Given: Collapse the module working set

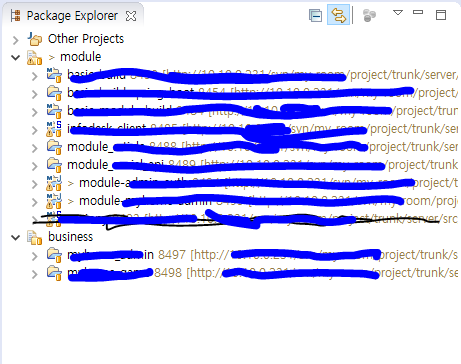Looking at the screenshot, I should pyautogui.click(x=15, y=57).
